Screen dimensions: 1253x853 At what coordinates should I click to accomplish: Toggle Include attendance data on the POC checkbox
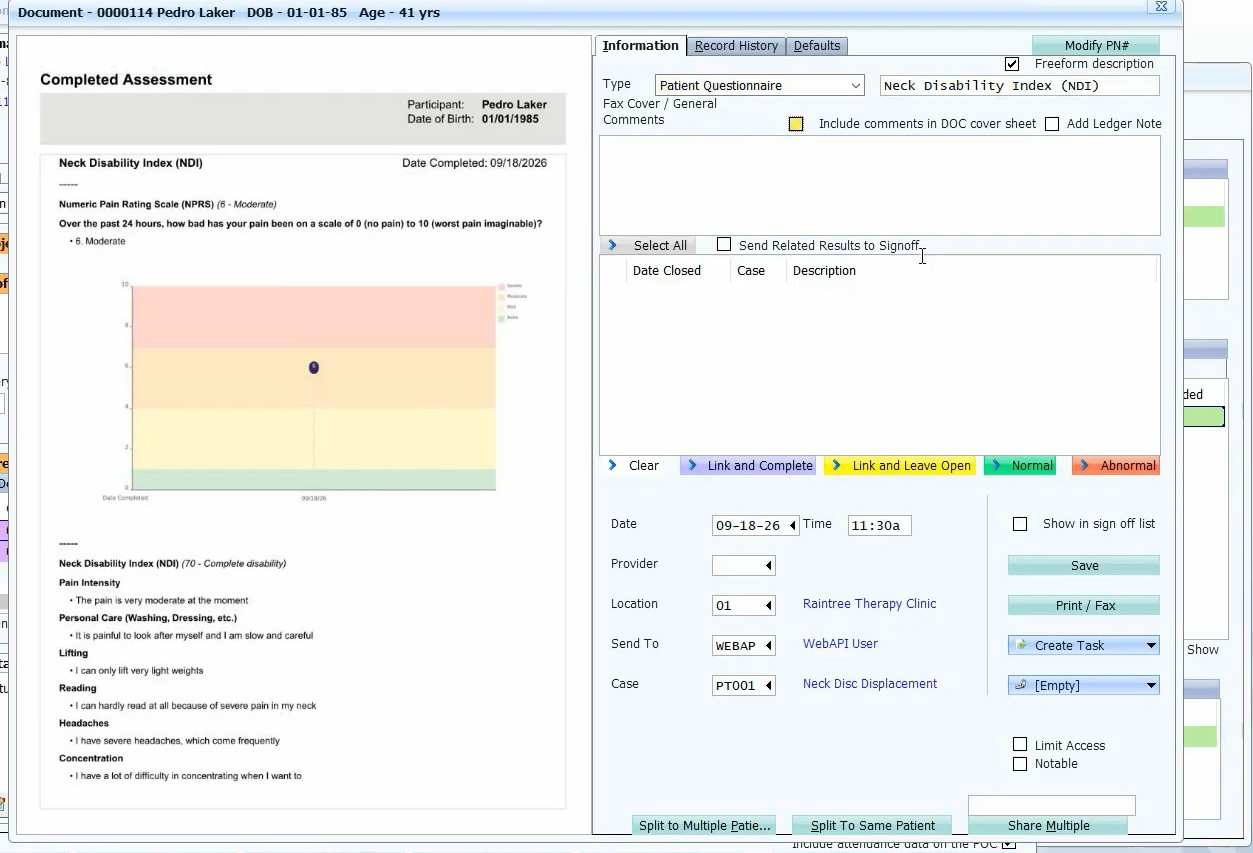coord(1009,845)
